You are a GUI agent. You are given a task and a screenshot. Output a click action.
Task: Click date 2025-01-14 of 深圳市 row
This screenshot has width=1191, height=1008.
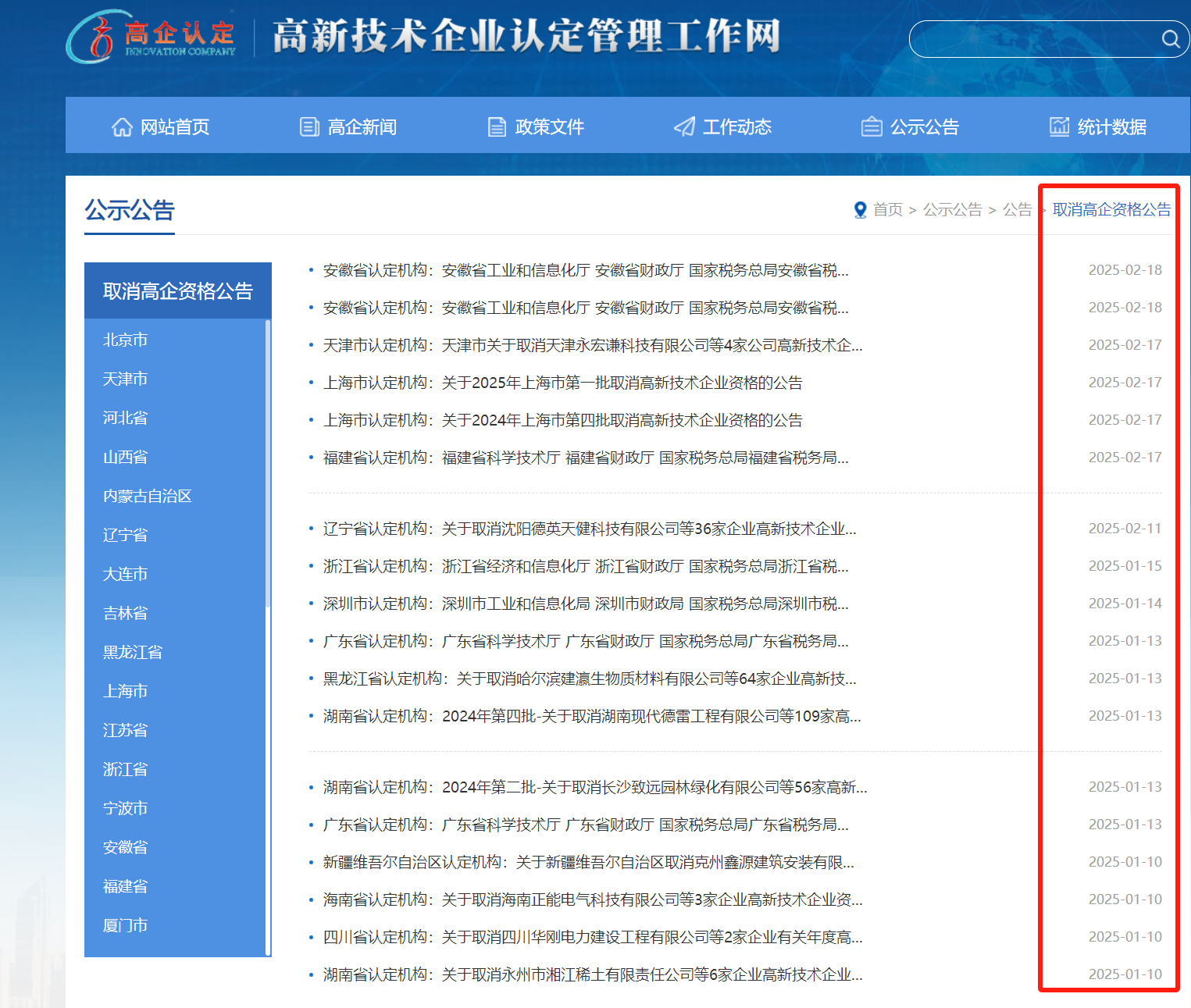tap(1125, 604)
